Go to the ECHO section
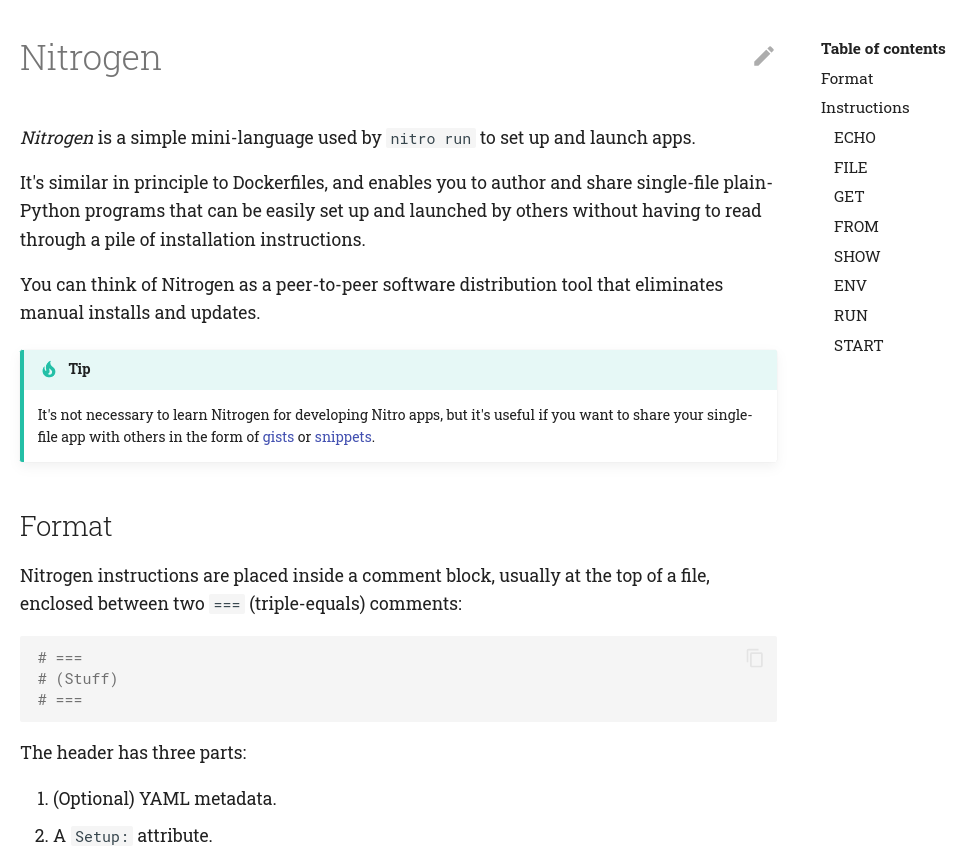Screen dimensions: 979x856 855,137
